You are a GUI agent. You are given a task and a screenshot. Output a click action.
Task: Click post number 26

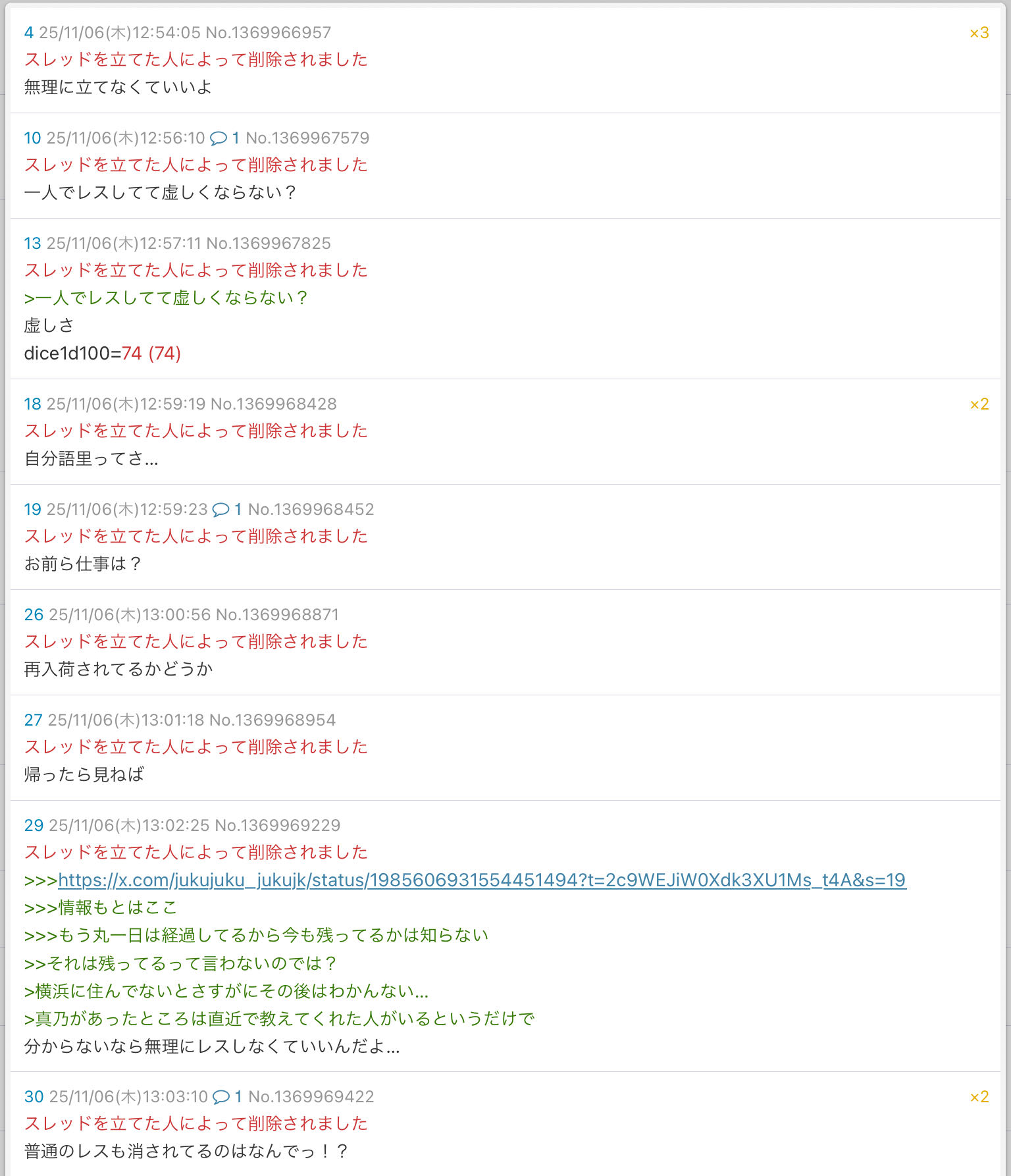click(34, 615)
